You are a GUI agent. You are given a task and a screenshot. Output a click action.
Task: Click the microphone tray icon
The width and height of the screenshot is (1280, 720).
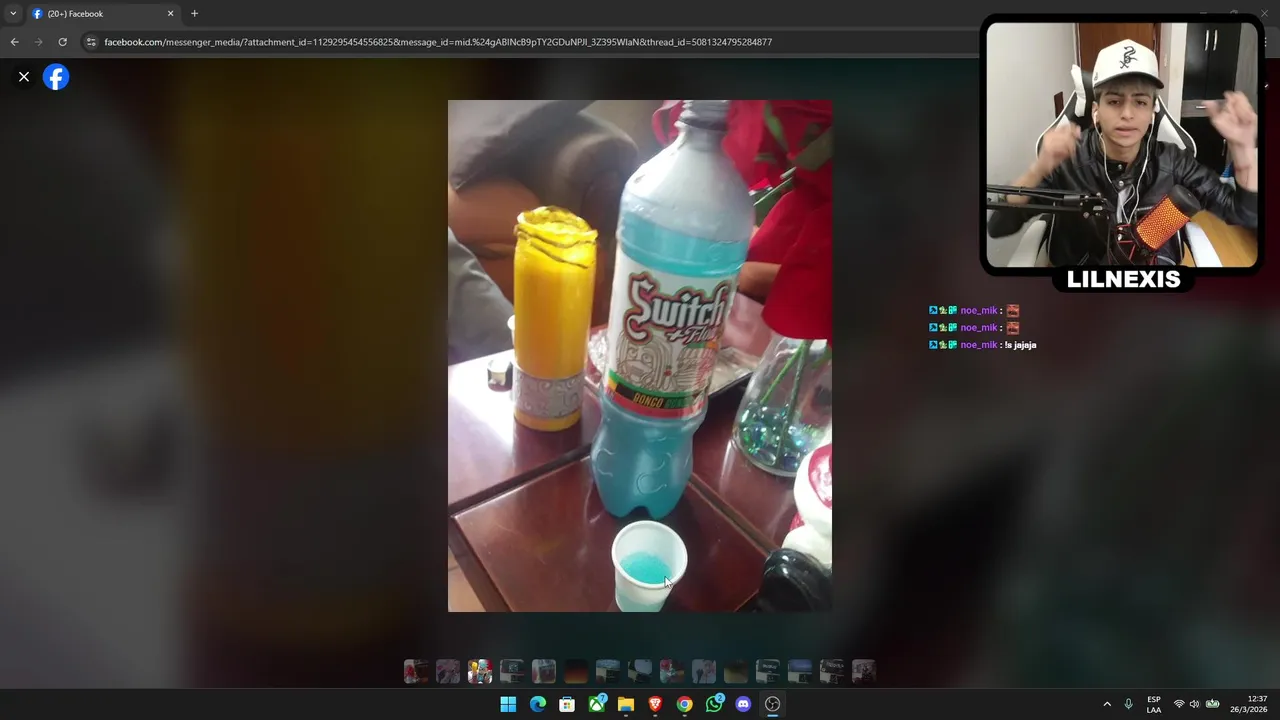(x=1129, y=704)
